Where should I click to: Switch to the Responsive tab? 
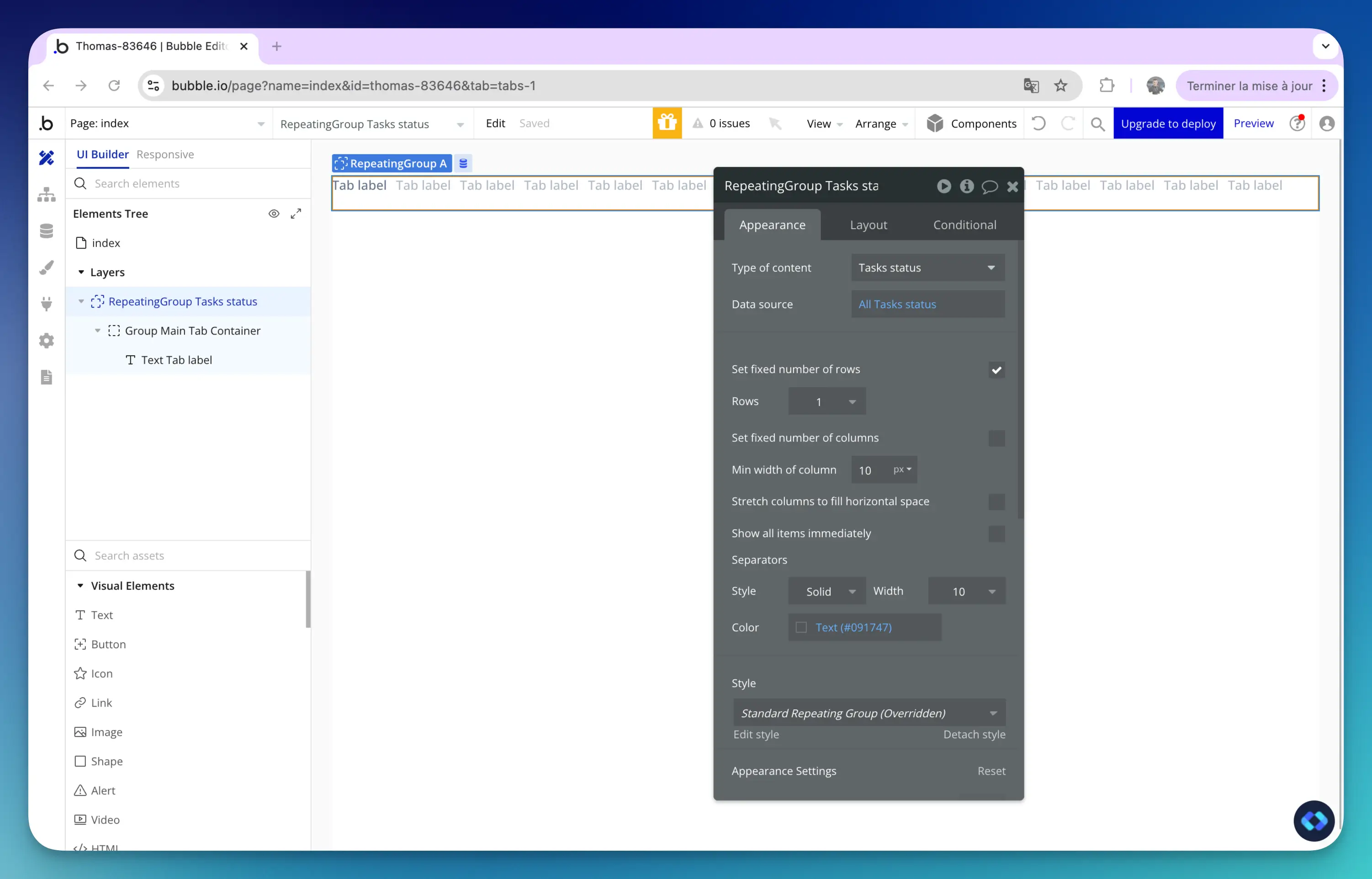(x=165, y=154)
